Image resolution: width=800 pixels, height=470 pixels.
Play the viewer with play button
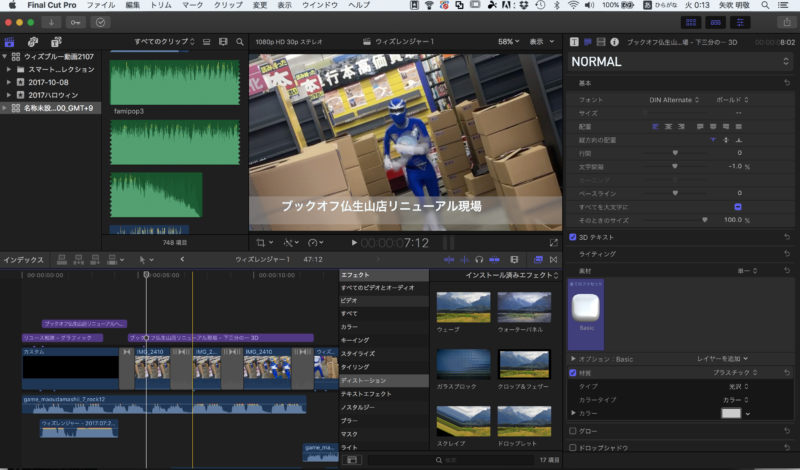[354, 243]
